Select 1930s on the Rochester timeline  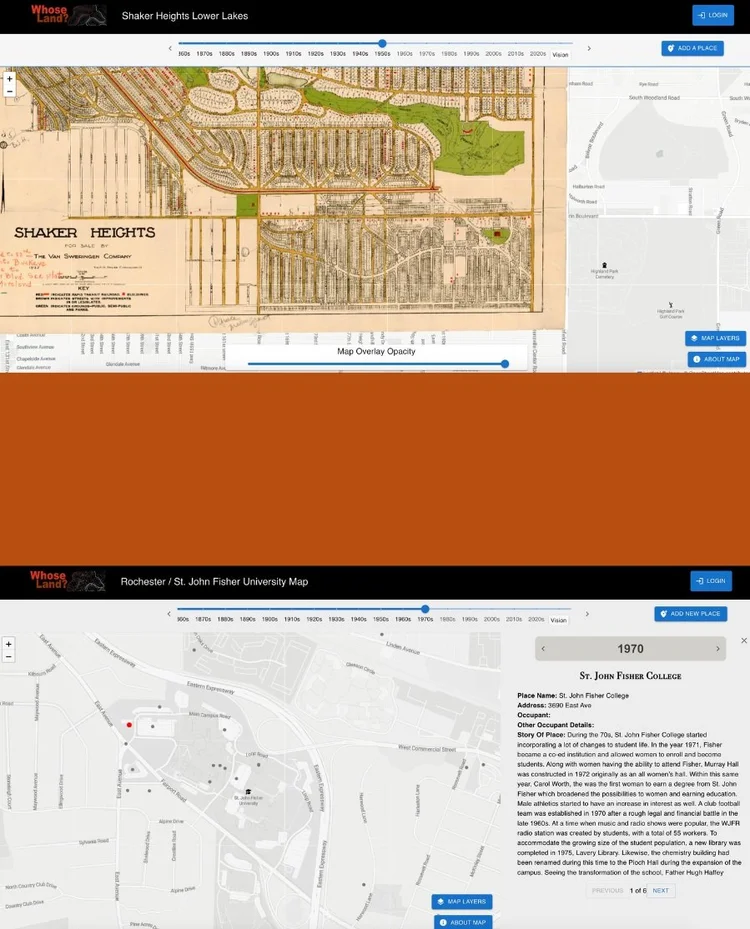[x=336, y=619]
